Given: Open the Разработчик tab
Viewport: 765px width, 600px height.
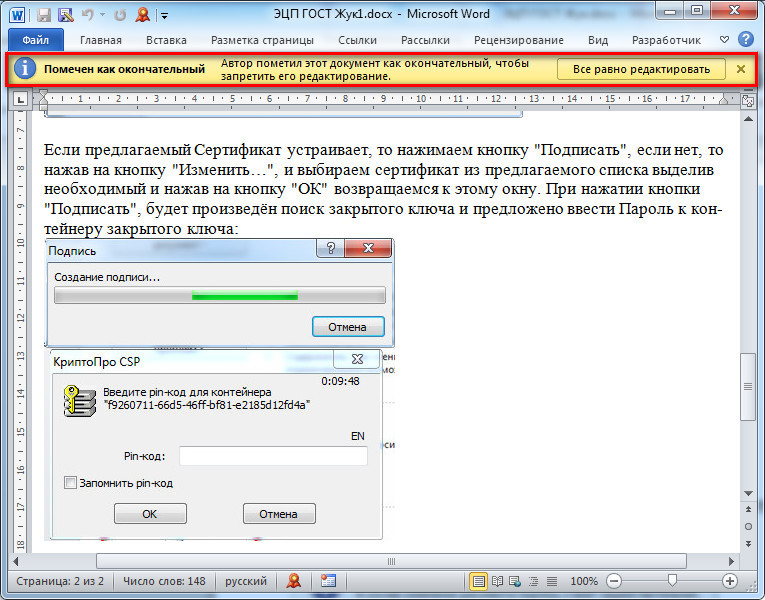Looking at the screenshot, I should click(x=666, y=40).
